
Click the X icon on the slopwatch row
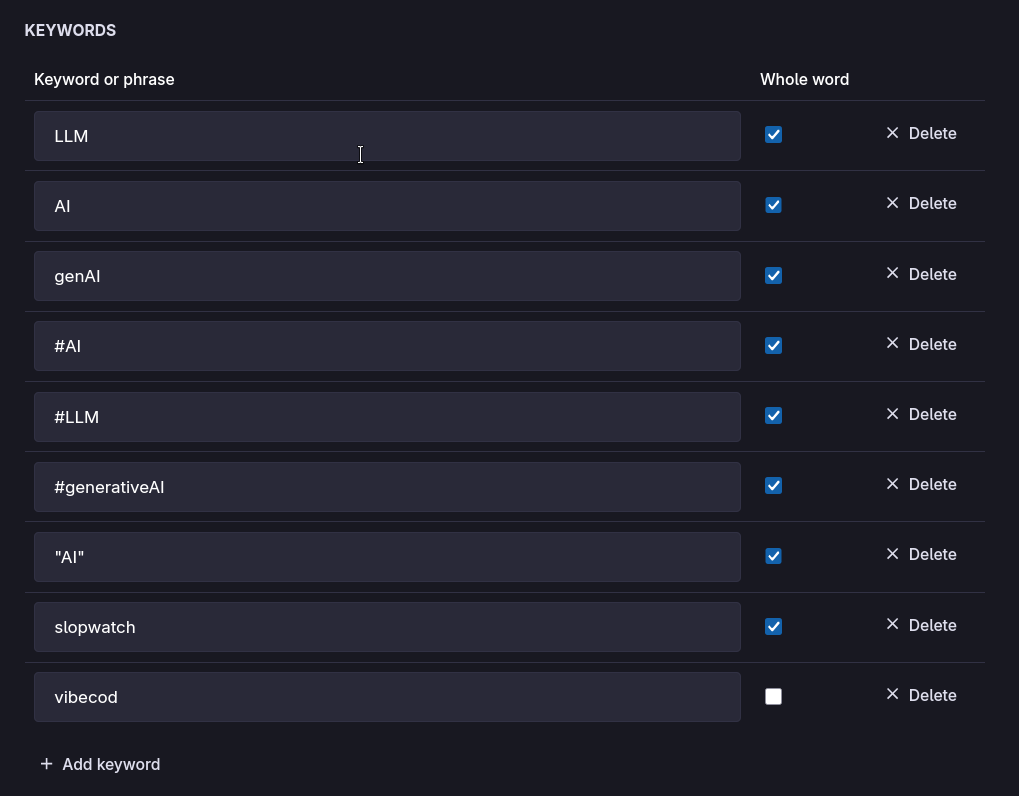pos(892,625)
